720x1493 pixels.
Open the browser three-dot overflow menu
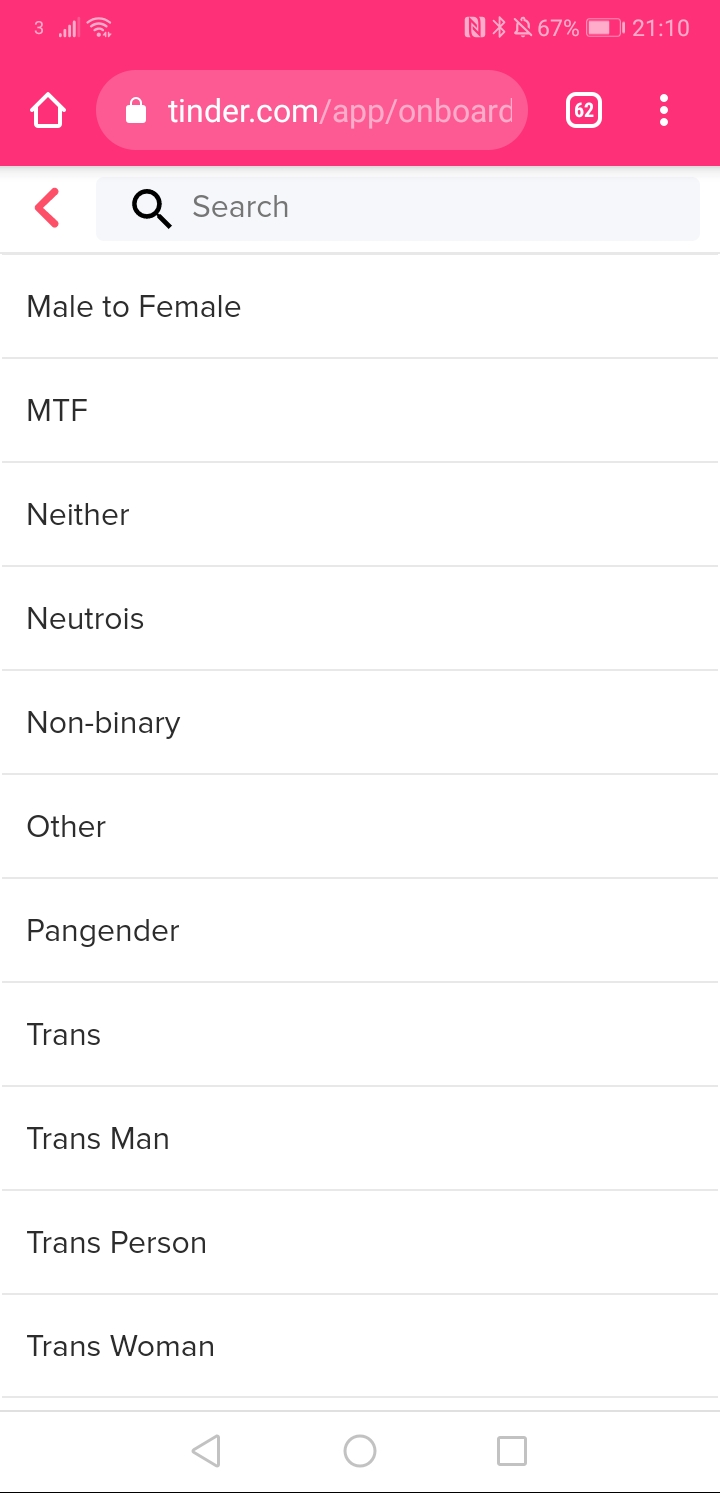(x=663, y=110)
